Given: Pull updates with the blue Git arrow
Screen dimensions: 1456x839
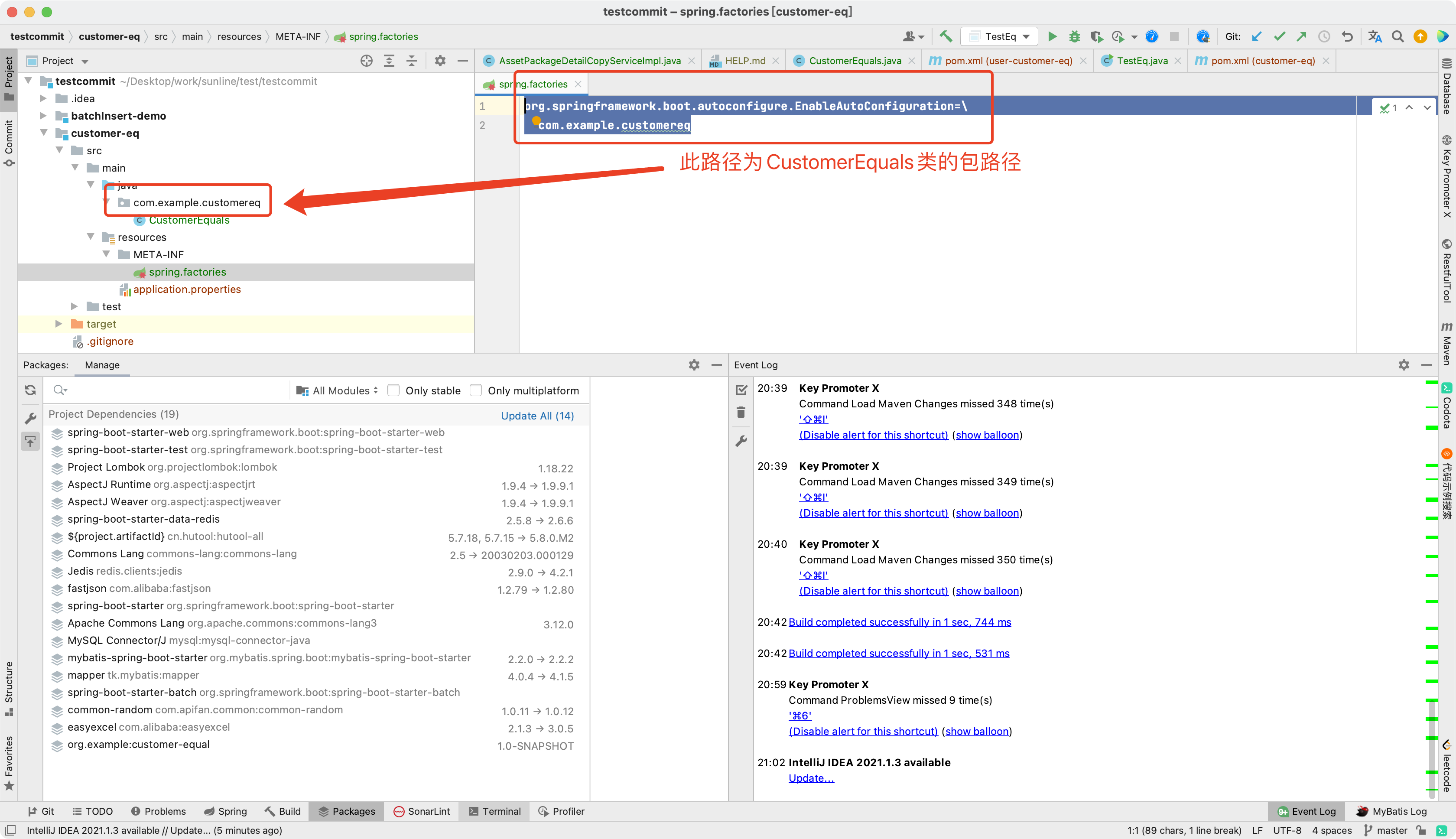Looking at the screenshot, I should point(1256,36).
